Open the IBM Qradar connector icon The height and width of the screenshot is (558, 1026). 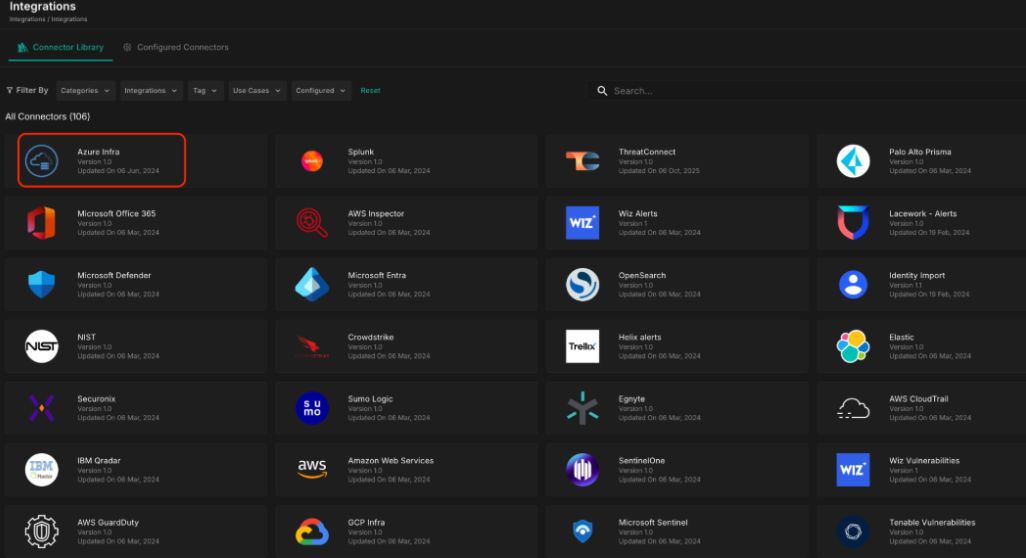tap(41, 470)
